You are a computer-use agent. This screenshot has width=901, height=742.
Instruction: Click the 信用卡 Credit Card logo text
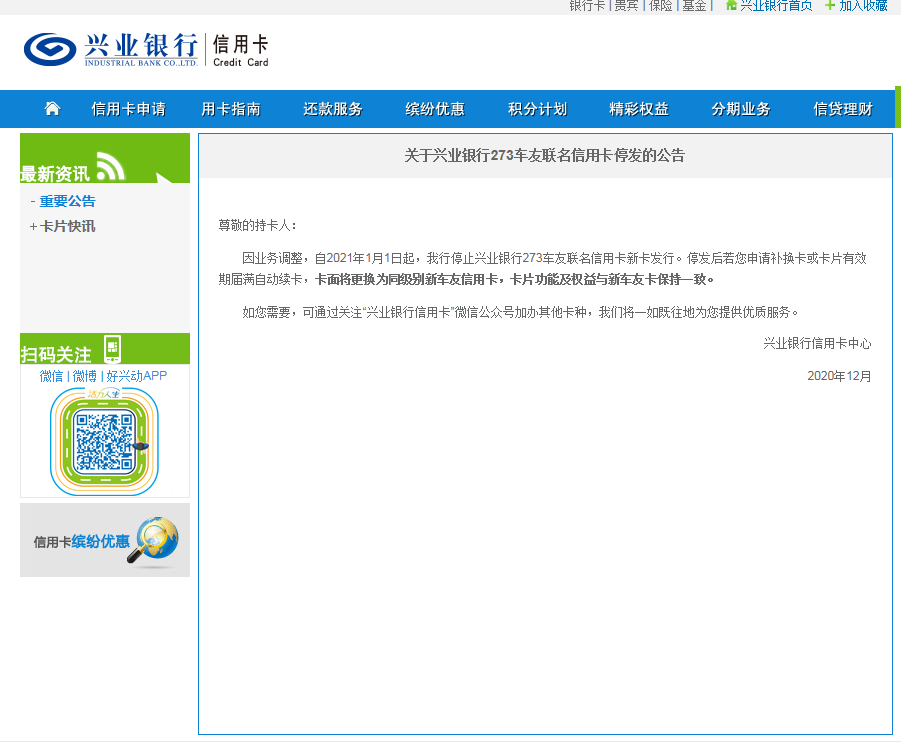pyautogui.click(x=240, y=51)
